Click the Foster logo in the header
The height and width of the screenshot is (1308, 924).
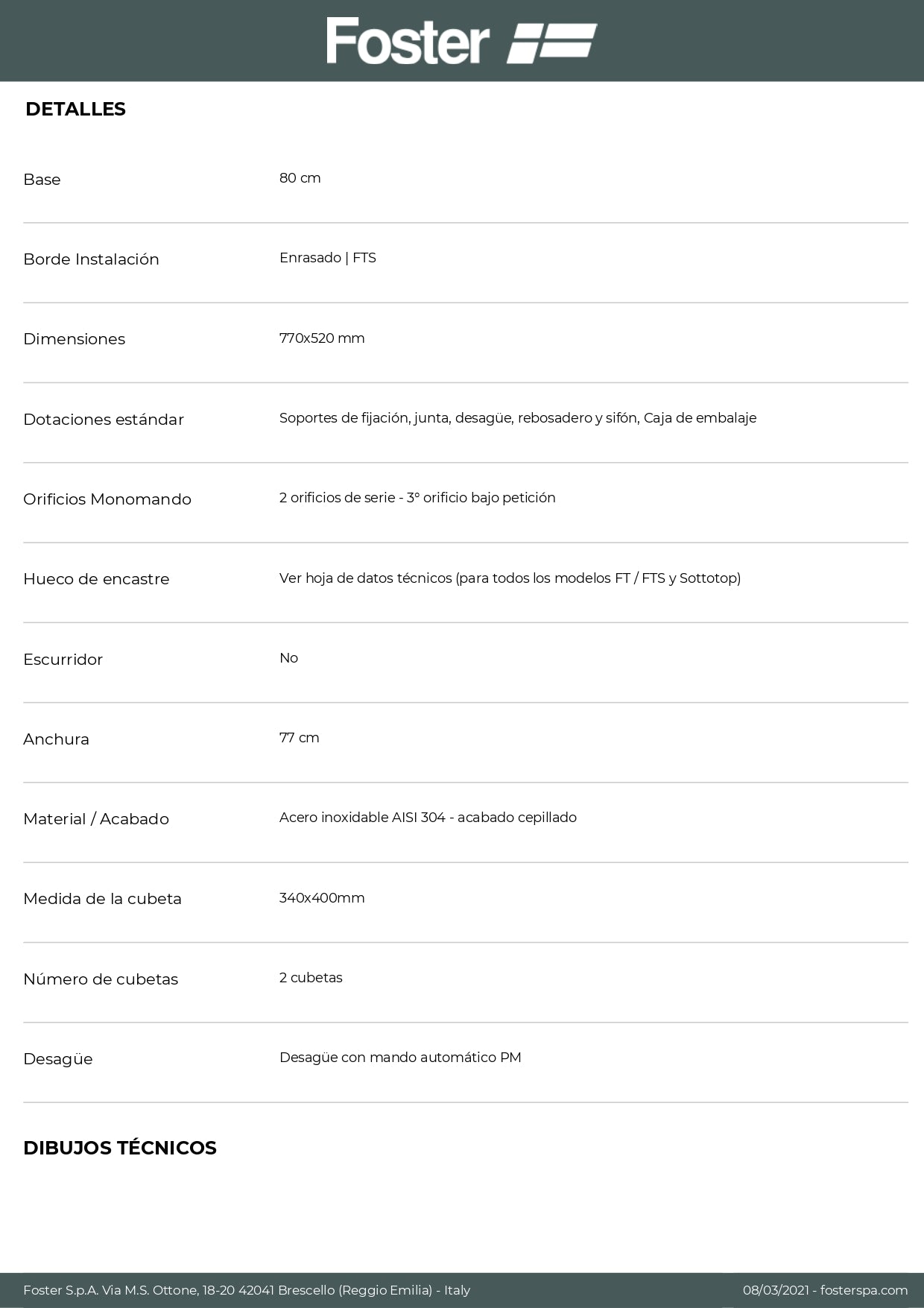[x=461, y=41]
